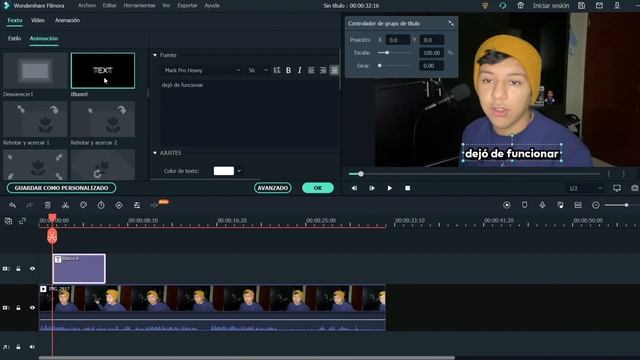The height and width of the screenshot is (360, 640).
Task: Toggle bold formatting for title text
Action: pos(288,70)
